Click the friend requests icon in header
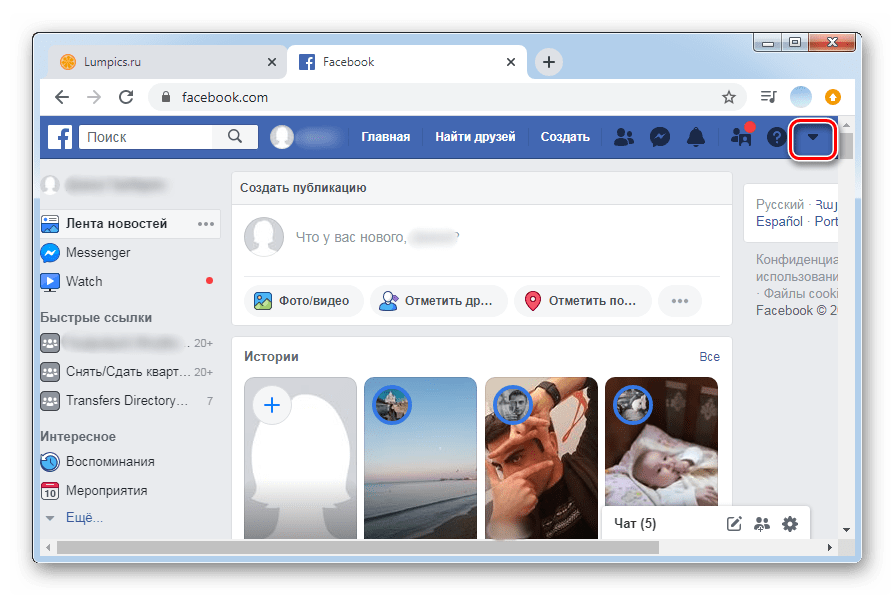 (624, 138)
